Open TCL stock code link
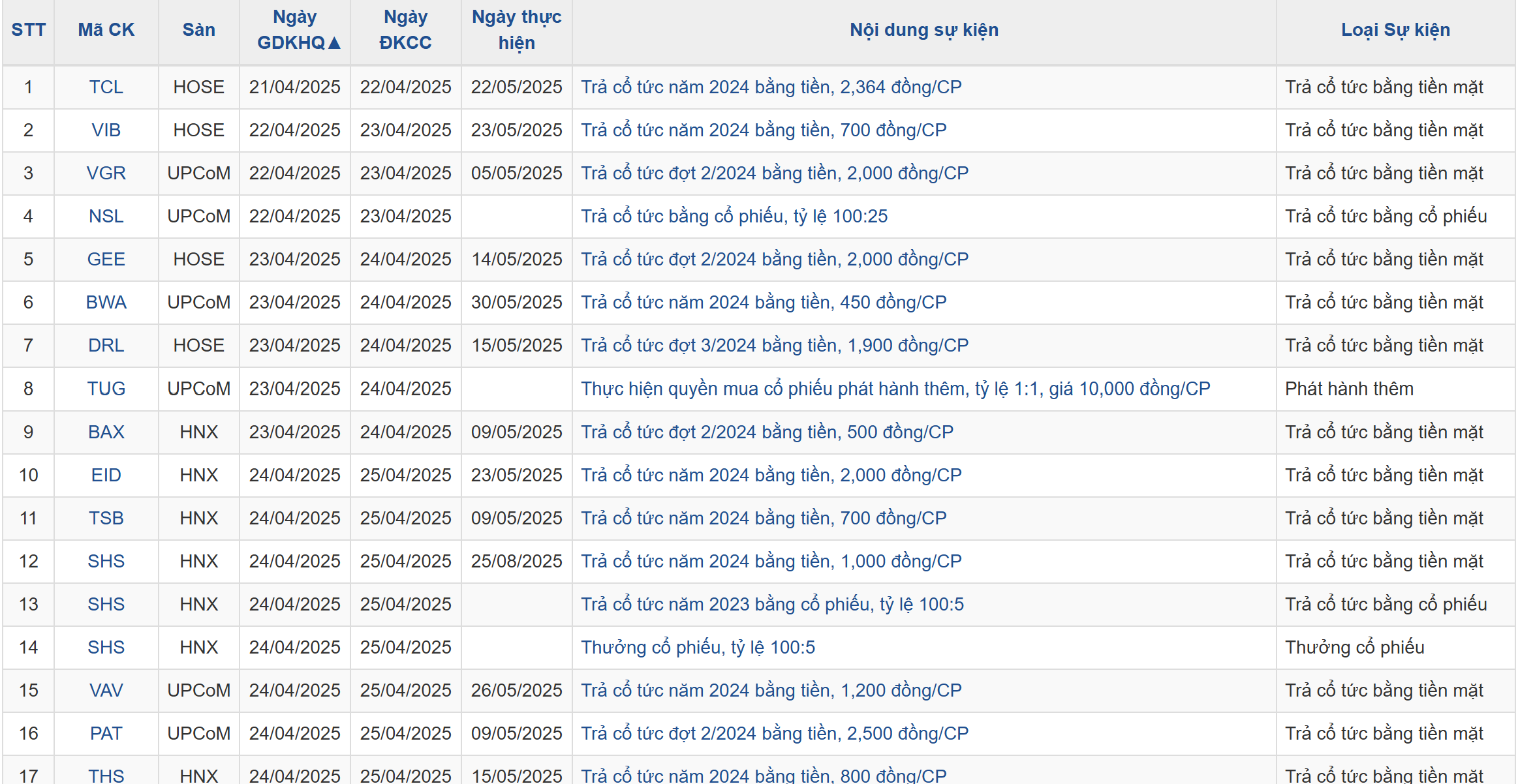Viewport: 1518px width, 784px height. tap(106, 87)
